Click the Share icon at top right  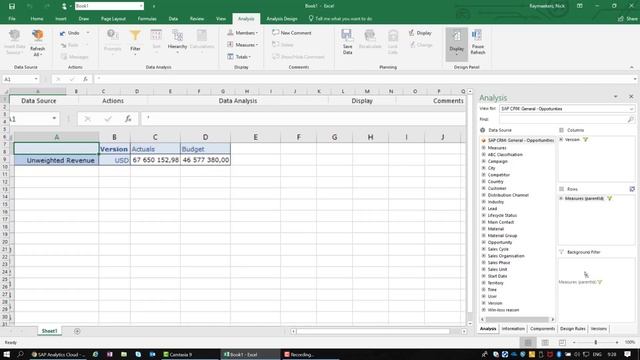pyautogui.click(x=621, y=19)
